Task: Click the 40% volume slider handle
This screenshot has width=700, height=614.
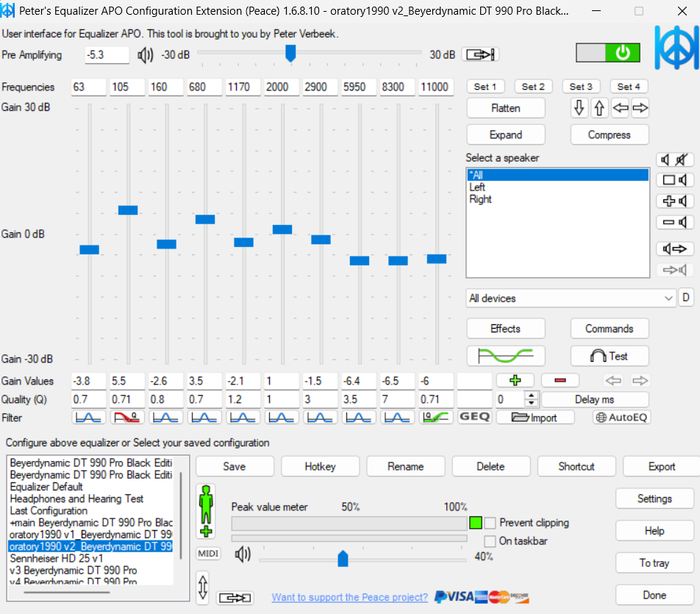Action: pos(343,559)
